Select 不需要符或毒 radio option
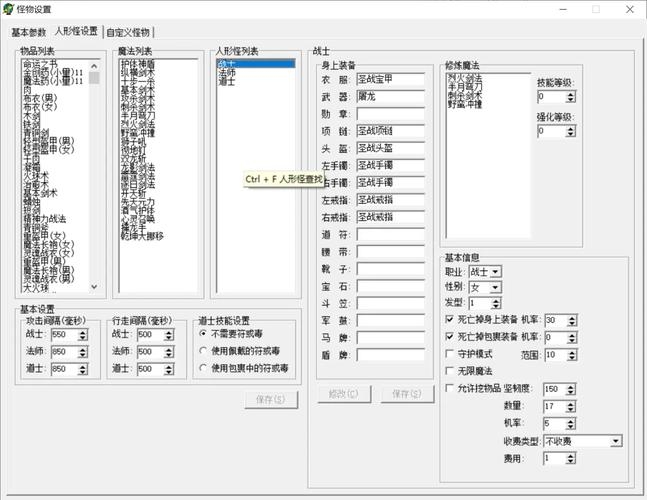Image resolution: width=647 pixels, height=500 pixels. click(203, 333)
